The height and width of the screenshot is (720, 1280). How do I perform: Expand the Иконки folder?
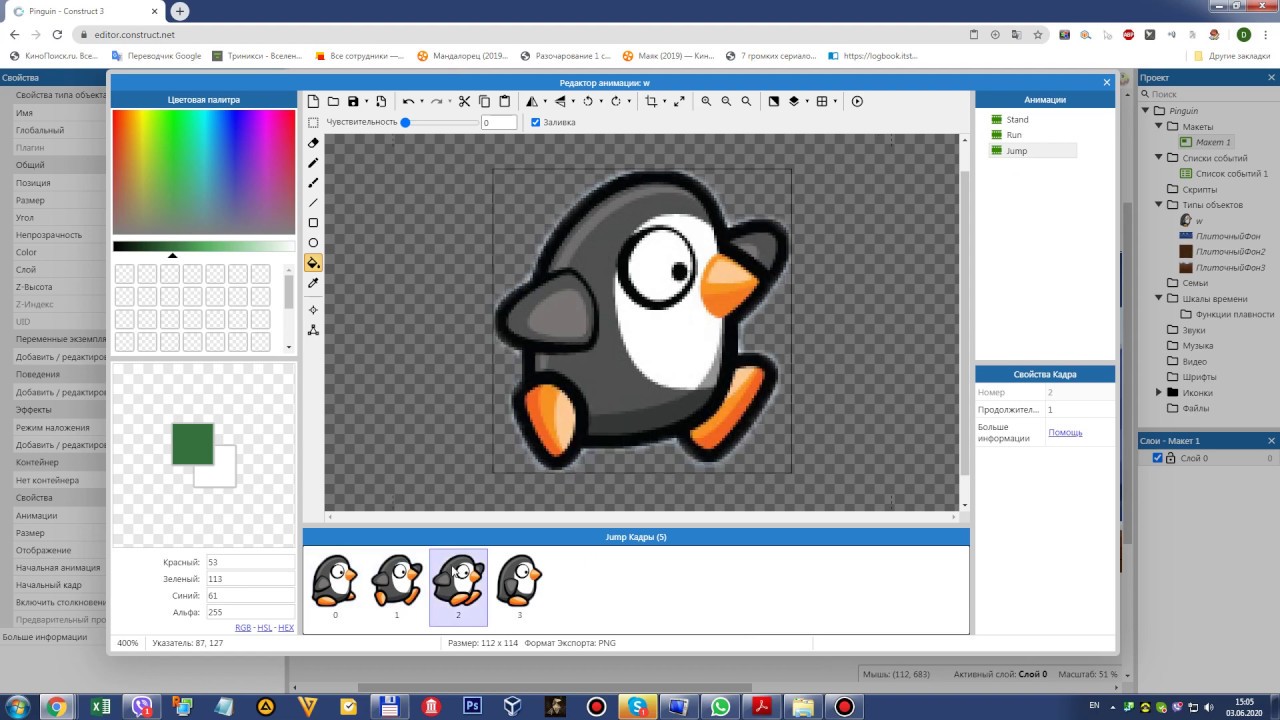coord(1159,392)
